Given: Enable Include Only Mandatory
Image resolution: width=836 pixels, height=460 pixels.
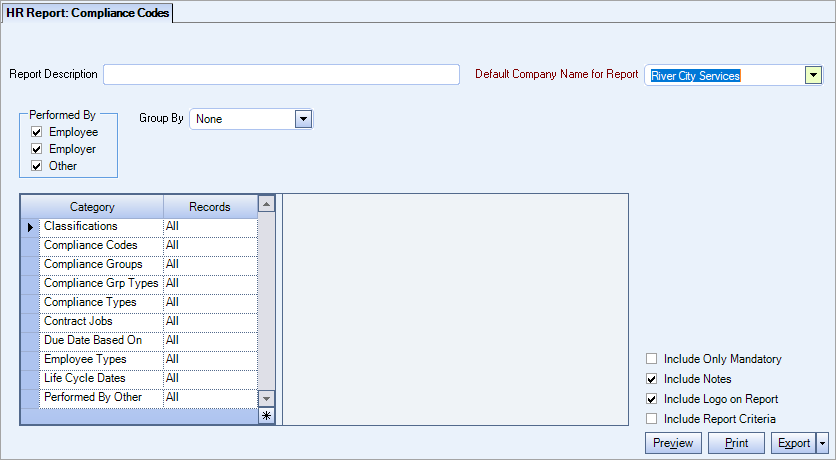Looking at the screenshot, I should point(652,359).
